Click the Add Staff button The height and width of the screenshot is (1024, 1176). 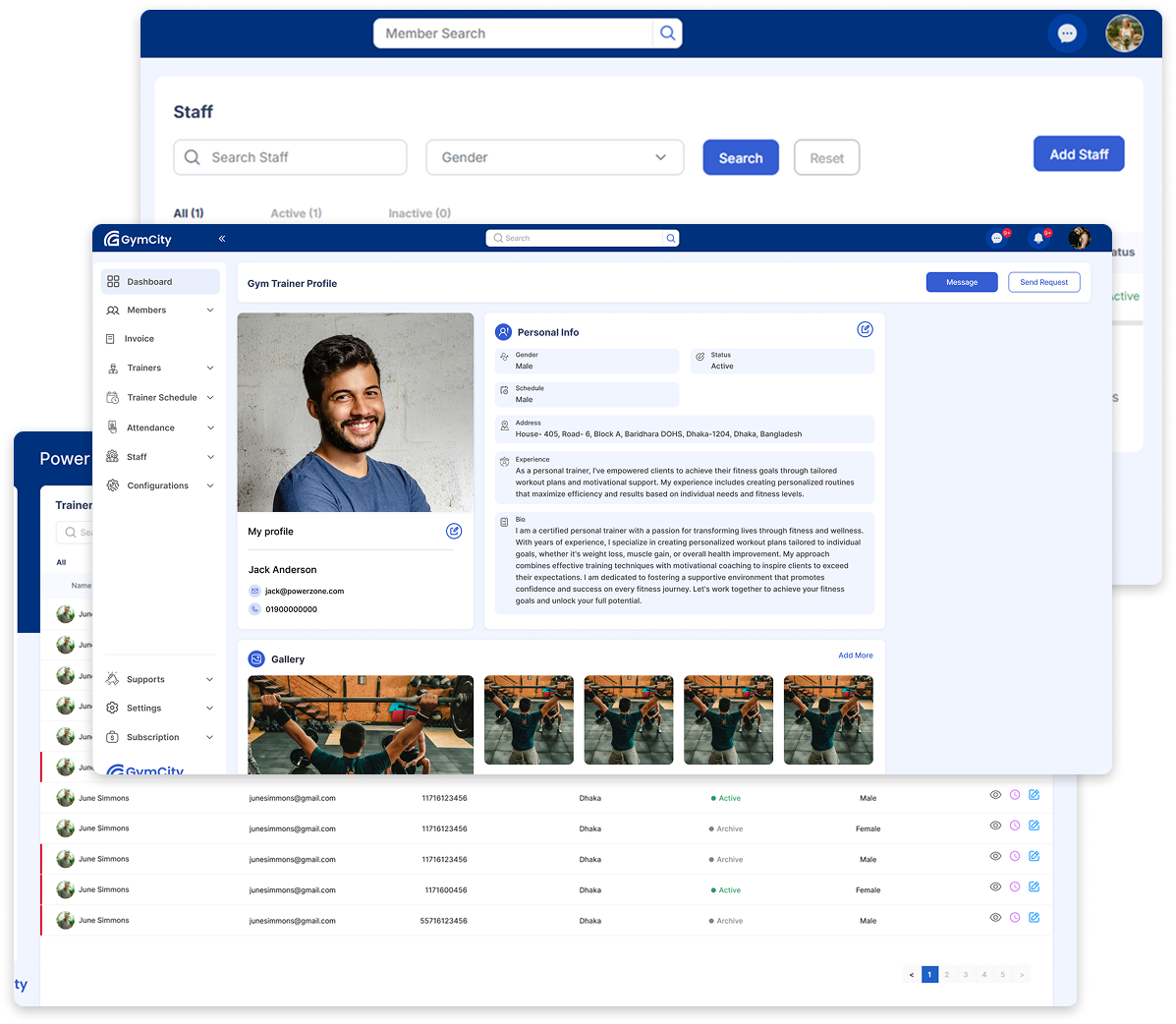1079,153
